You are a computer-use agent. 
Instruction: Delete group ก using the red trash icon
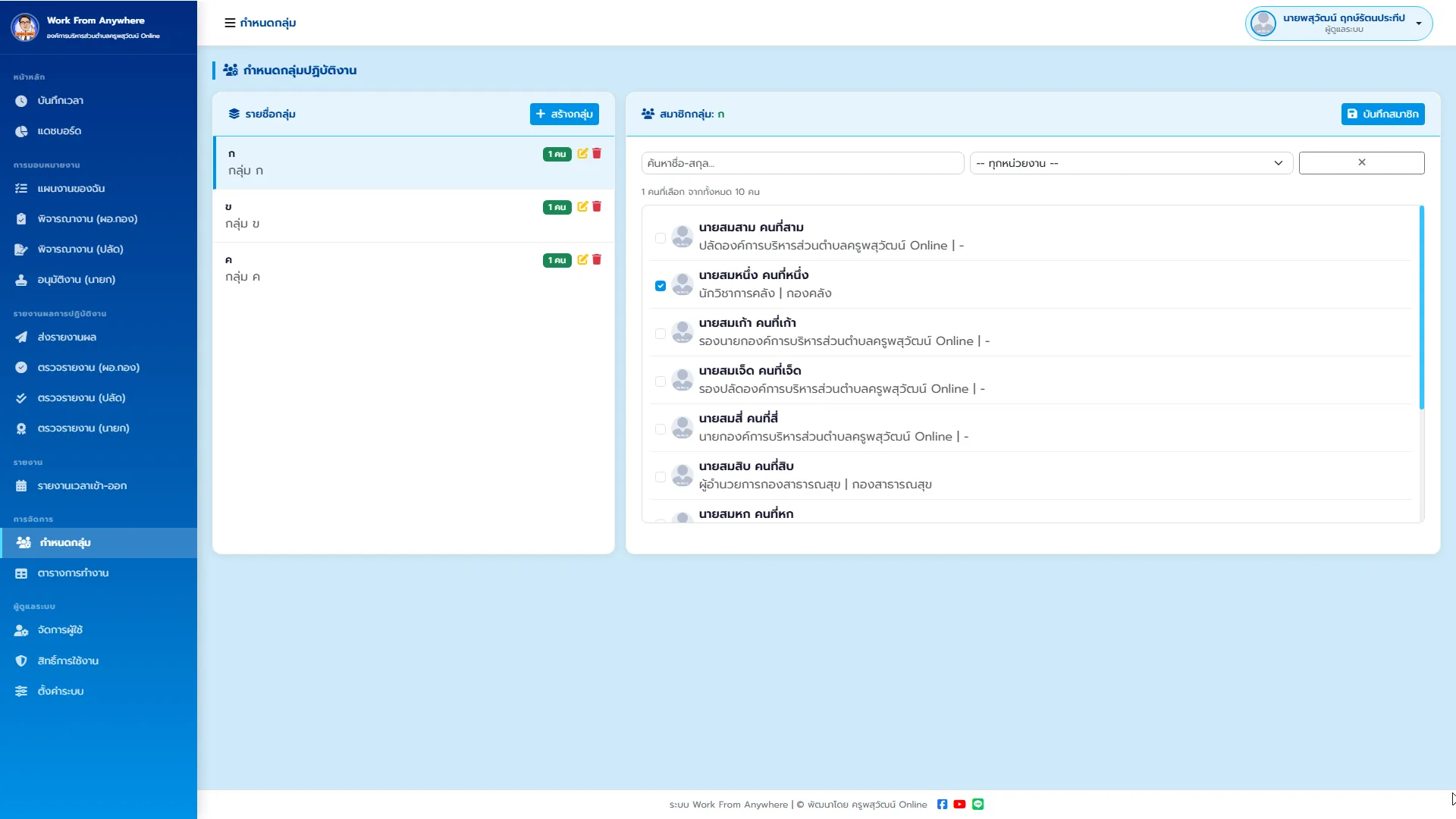597,153
